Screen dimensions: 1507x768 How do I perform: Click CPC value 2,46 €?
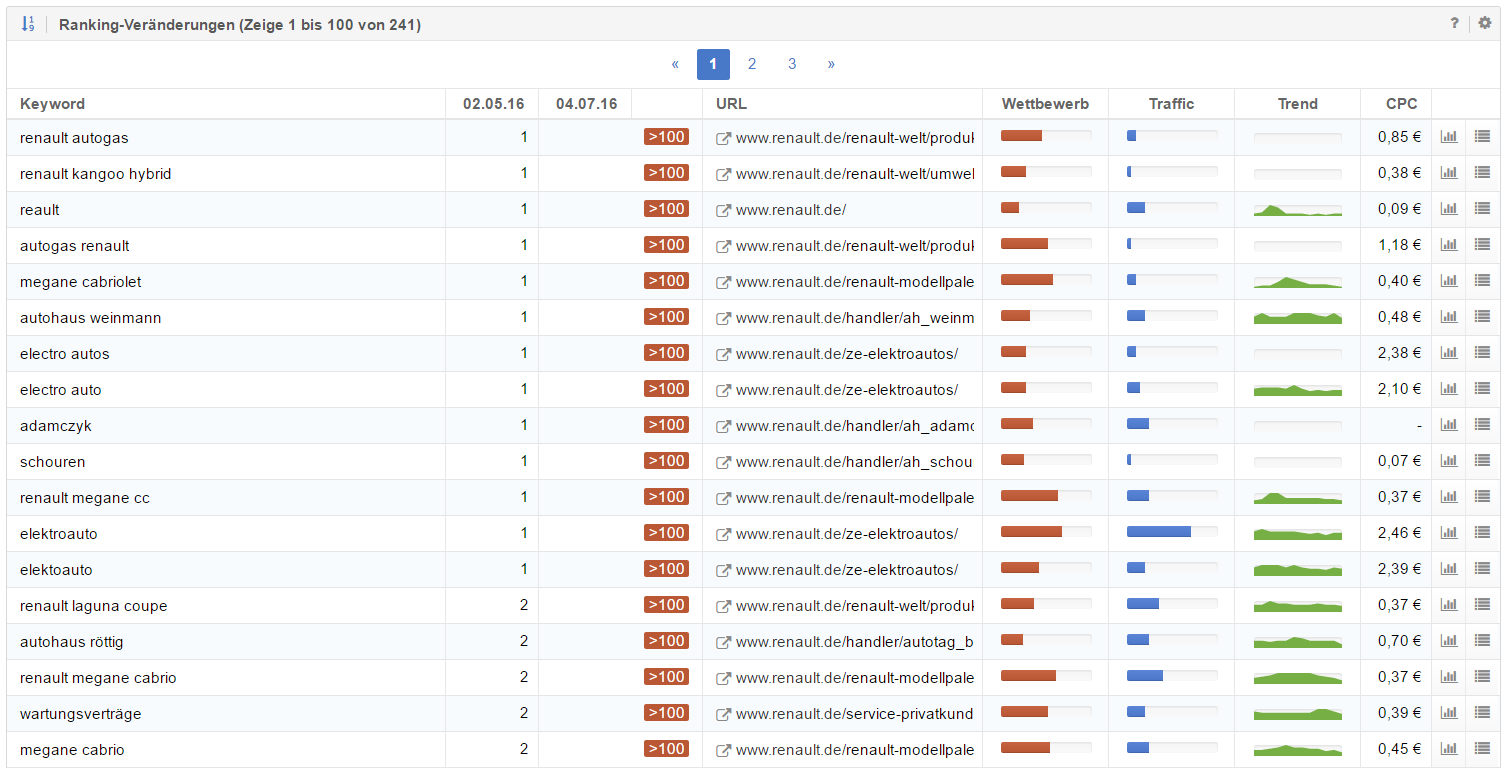coord(1400,533)
